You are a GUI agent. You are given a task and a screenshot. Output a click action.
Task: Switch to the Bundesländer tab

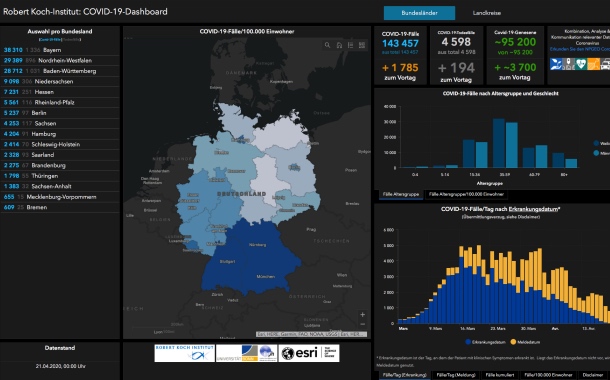tap(419, 13)
